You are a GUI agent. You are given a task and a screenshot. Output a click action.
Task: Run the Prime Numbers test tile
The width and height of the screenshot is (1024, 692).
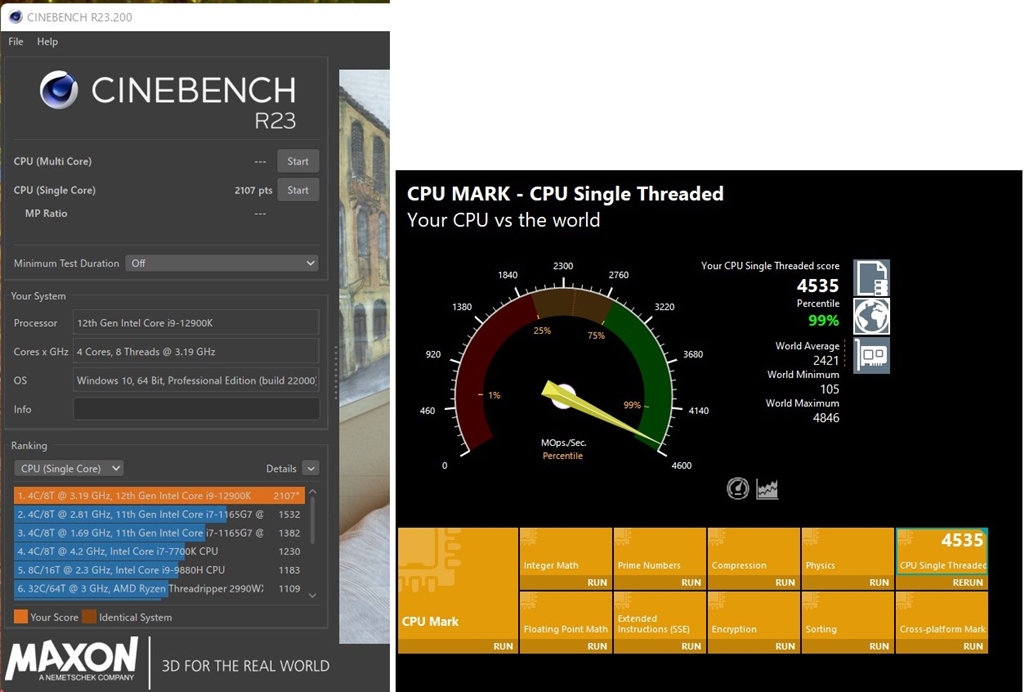(x=660, y=558)
